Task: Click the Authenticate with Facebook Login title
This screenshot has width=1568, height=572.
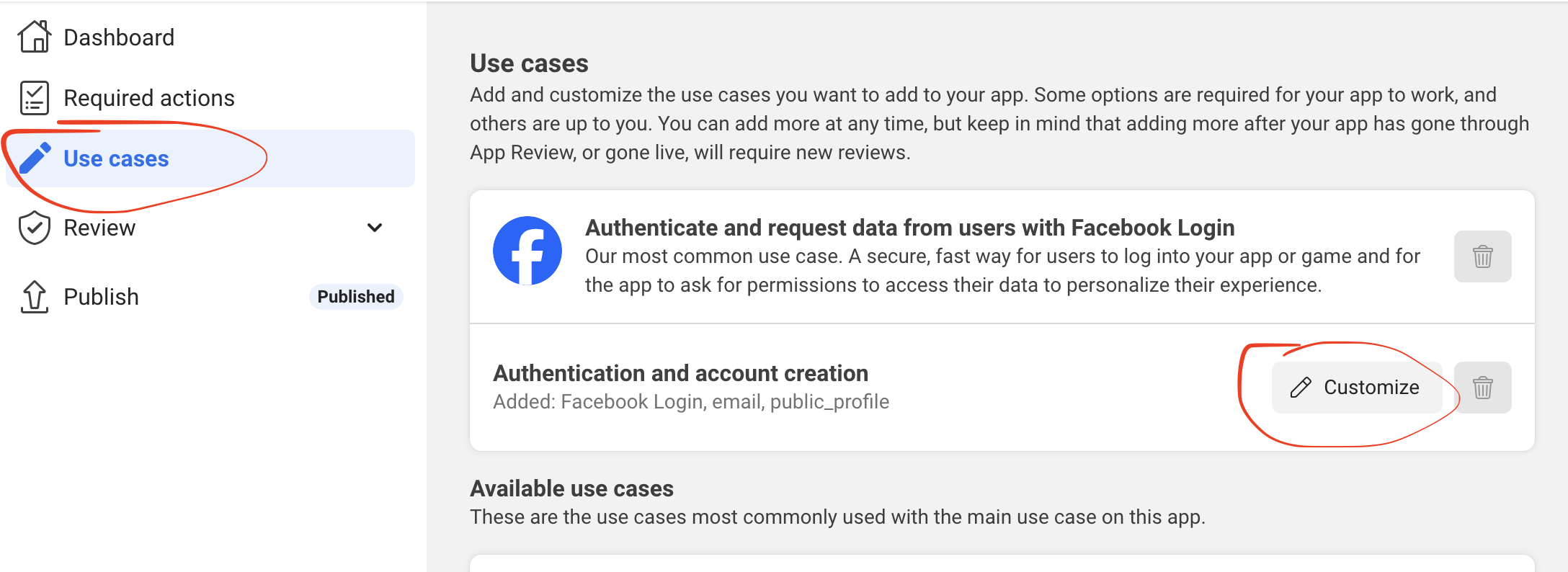Action: [910, 228]
